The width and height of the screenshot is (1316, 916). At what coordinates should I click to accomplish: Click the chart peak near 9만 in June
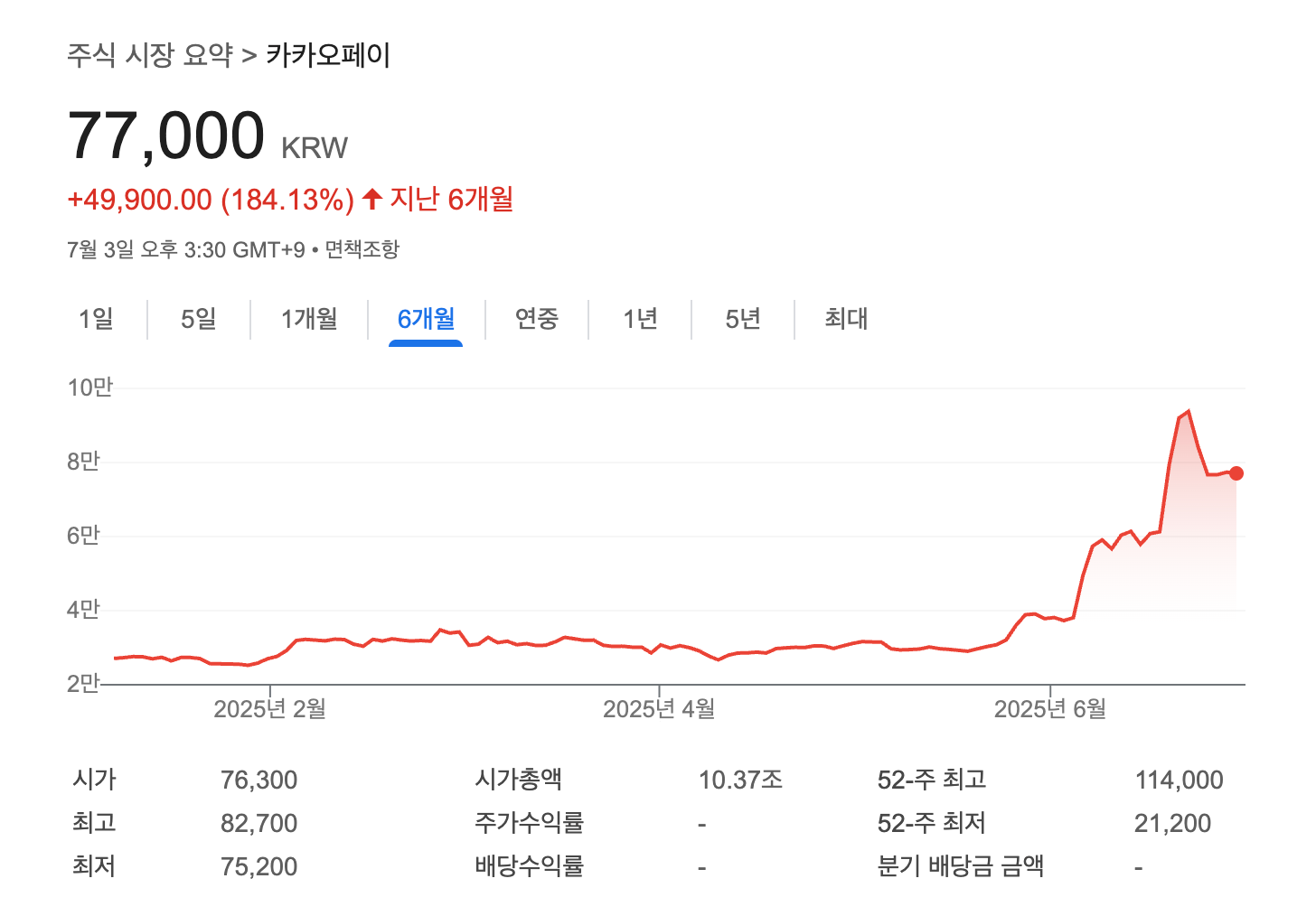click(1189, 412)
